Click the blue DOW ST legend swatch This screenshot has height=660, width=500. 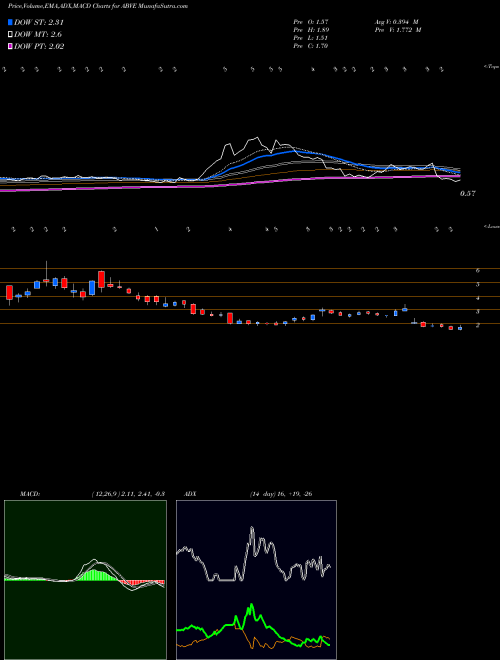[11, 22]
